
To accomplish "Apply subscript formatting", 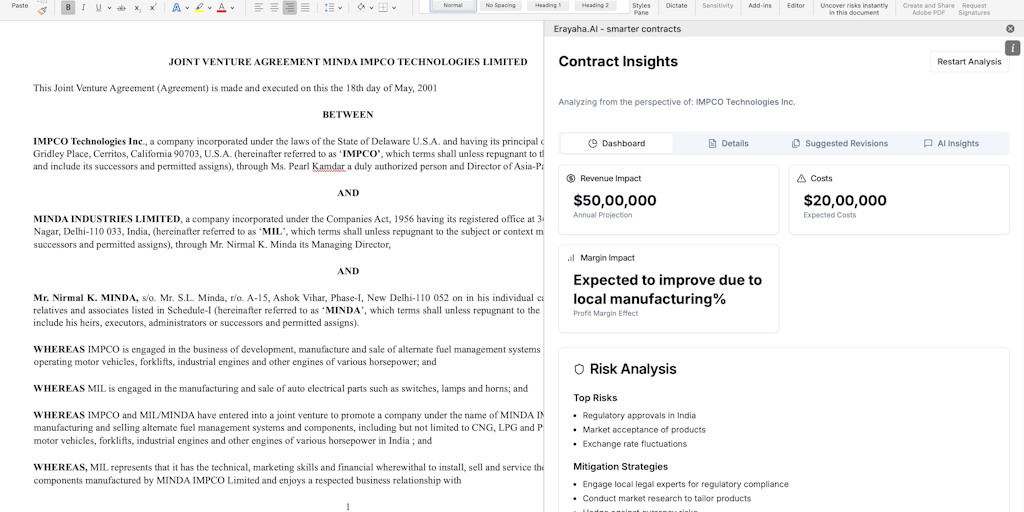I will coord(137,8).
